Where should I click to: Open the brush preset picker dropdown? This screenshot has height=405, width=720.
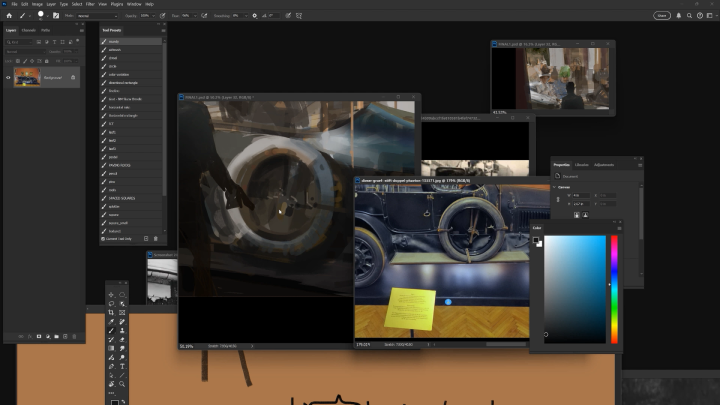47,16
